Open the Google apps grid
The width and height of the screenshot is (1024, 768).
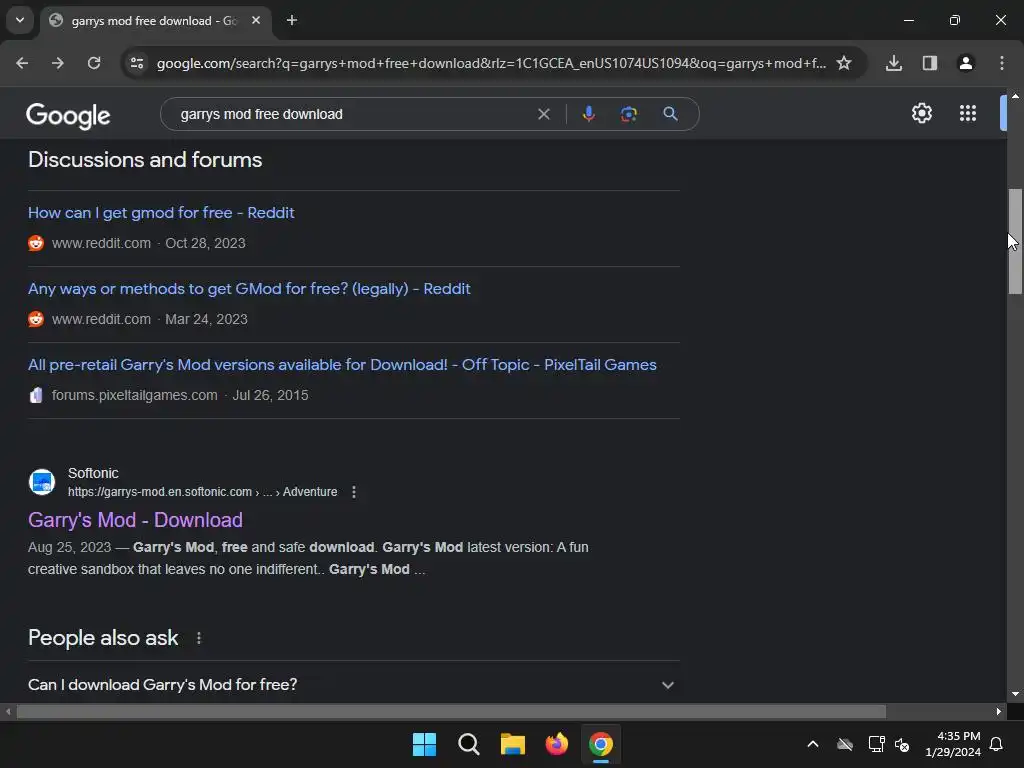click(968, 113)
